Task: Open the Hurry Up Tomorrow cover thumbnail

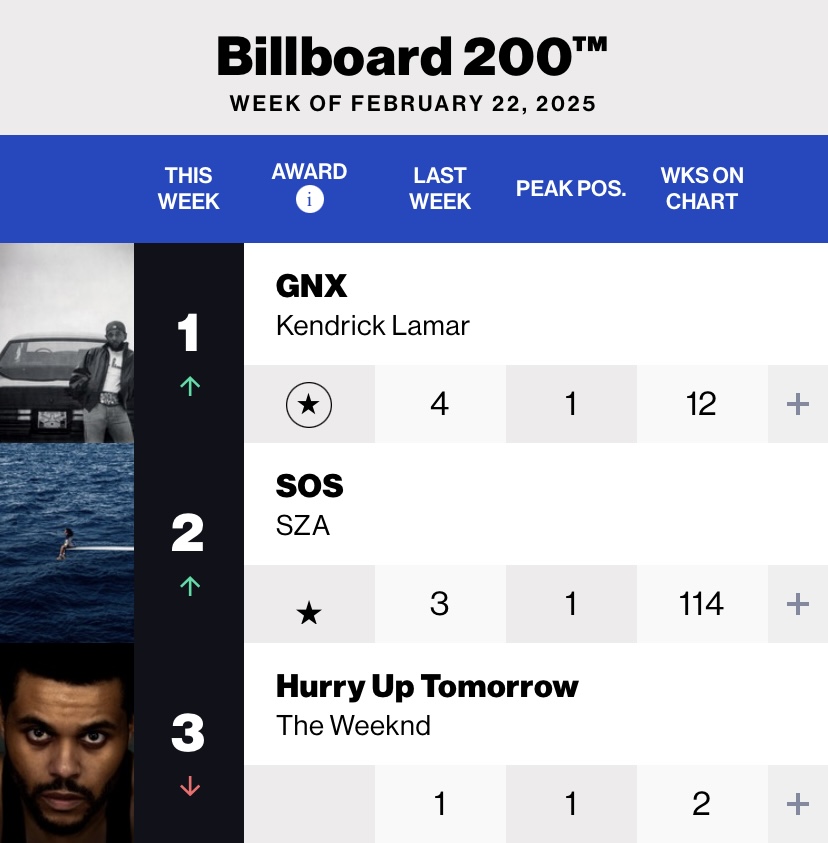Action: pos(67,743)
